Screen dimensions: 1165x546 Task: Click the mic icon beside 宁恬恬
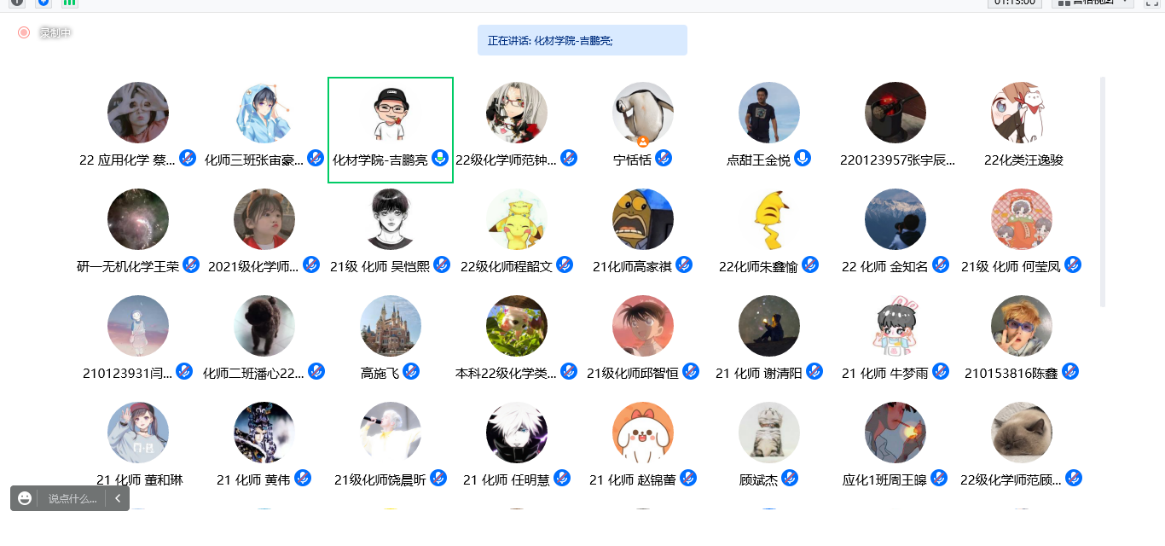pos(663,158)
